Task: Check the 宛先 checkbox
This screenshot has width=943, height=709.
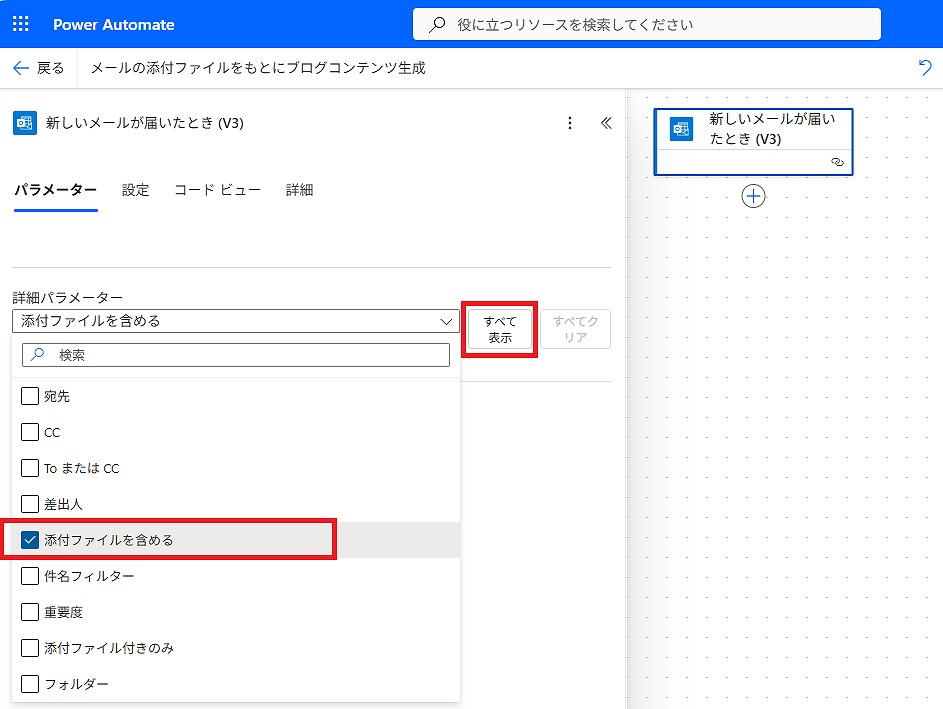Action: [x=30, y=396]
